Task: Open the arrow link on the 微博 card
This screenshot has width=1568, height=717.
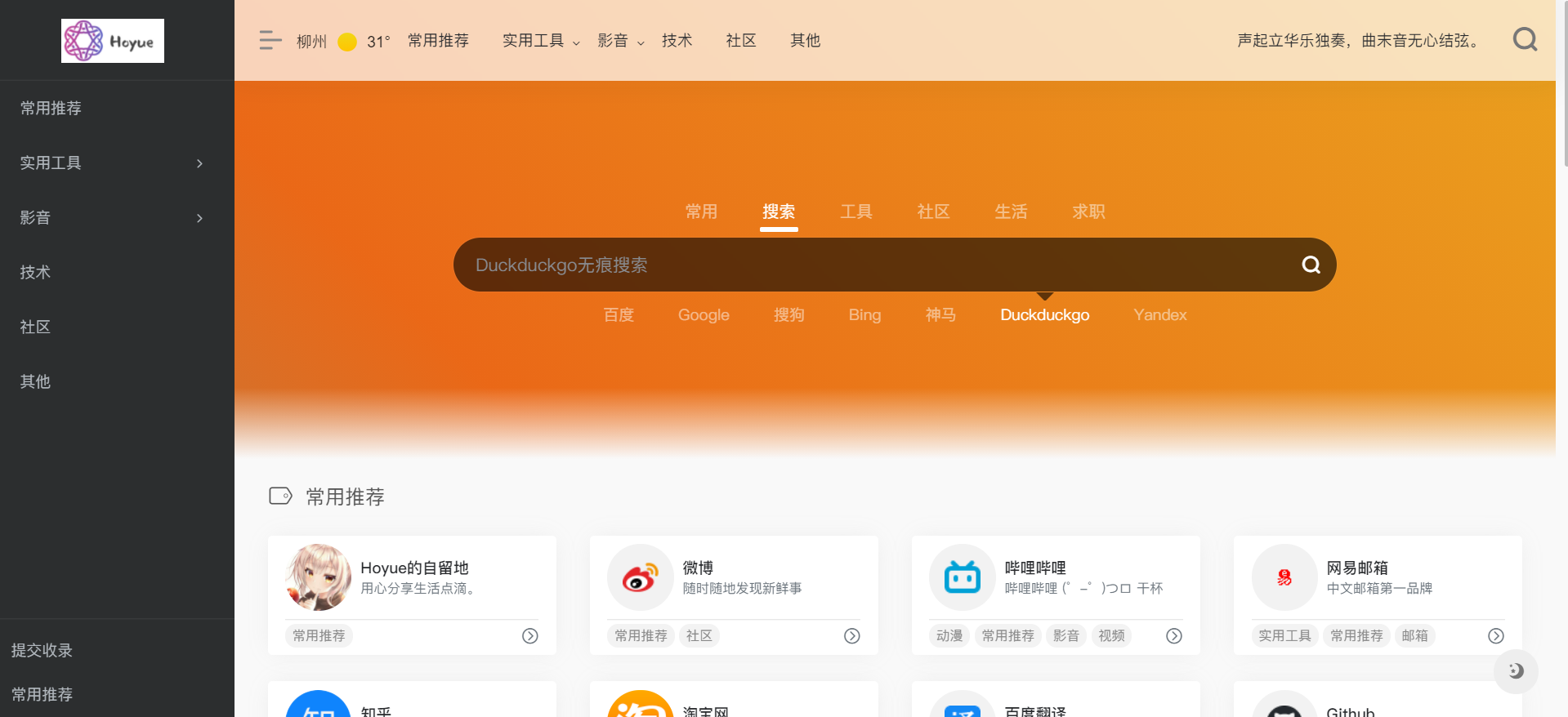Action: (x=852, y=636)
